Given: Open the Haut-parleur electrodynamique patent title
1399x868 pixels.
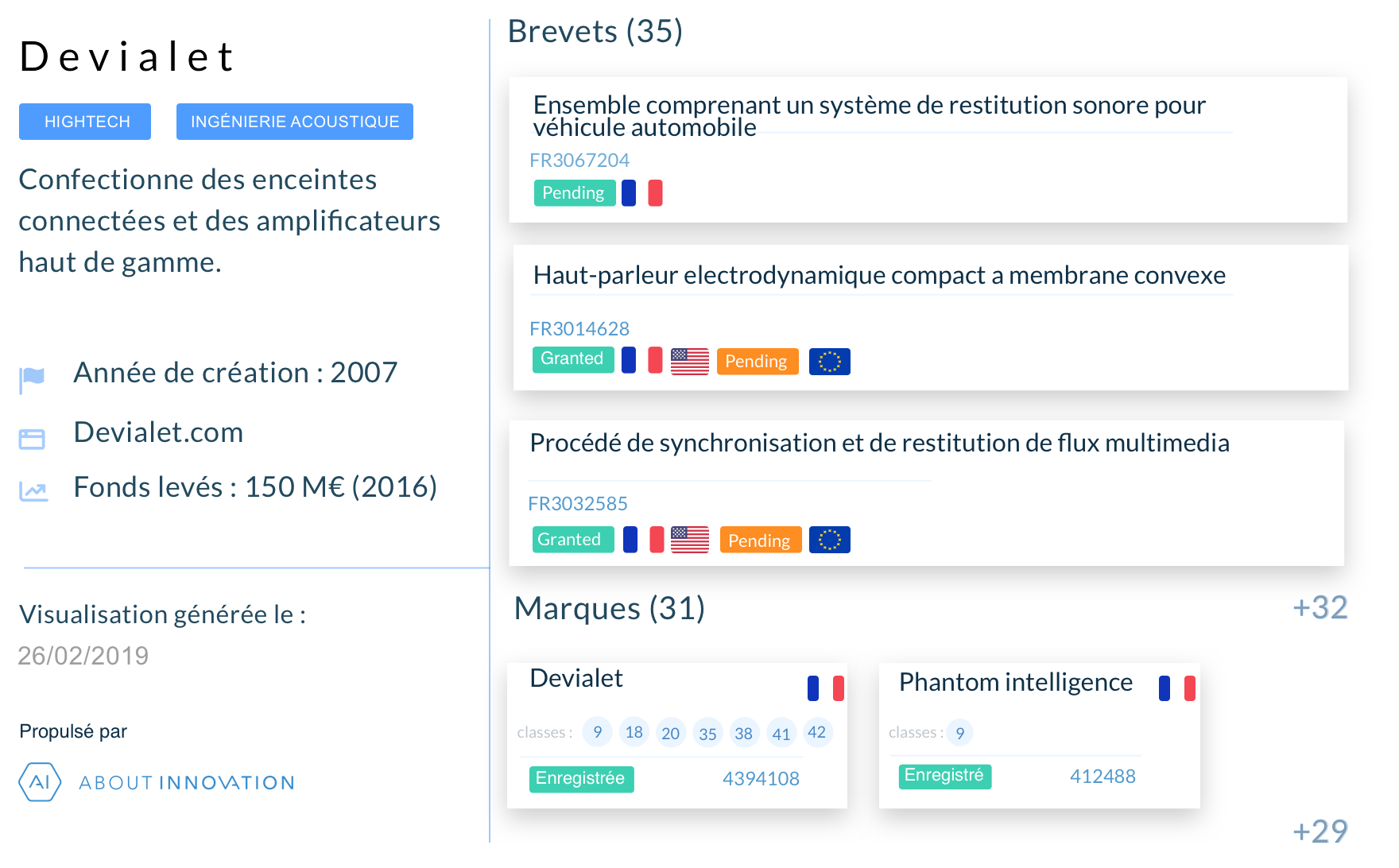Looking at the screenshot, I should click(879, 275).
